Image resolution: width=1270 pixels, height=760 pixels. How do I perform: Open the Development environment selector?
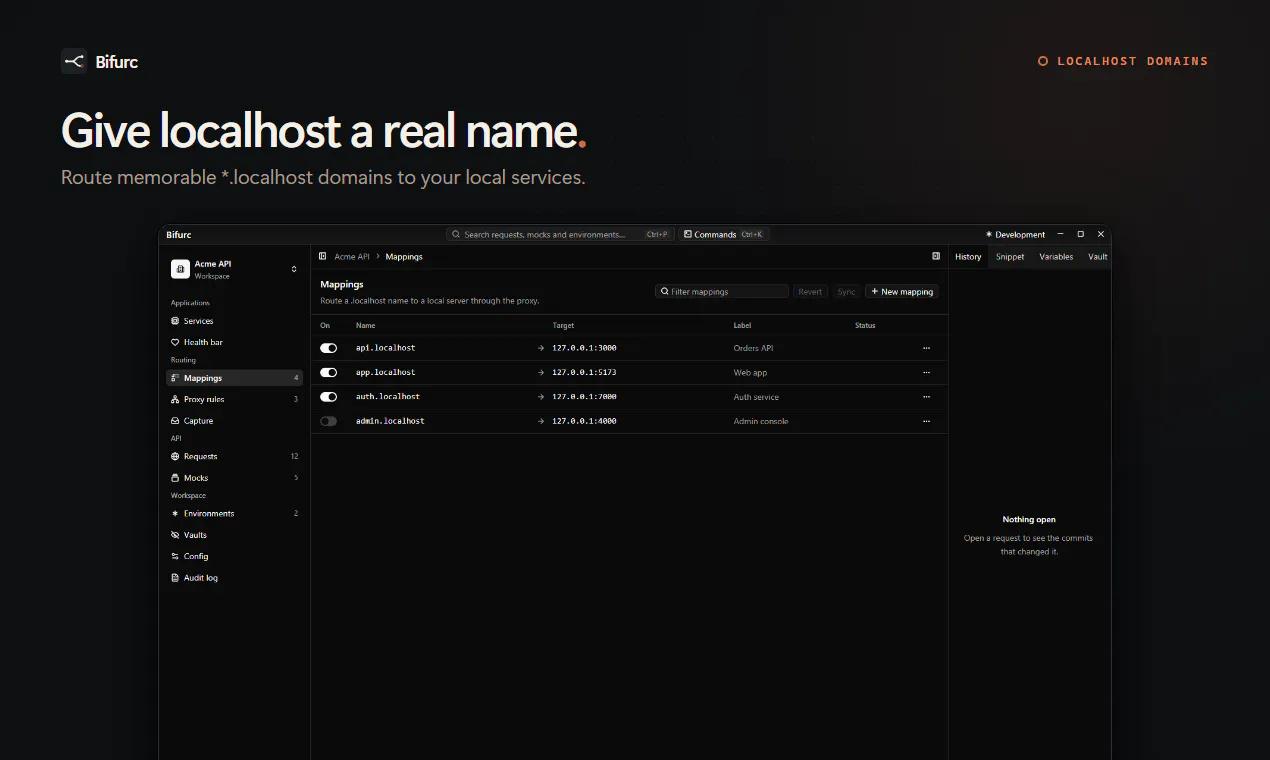pos(1015,235)
